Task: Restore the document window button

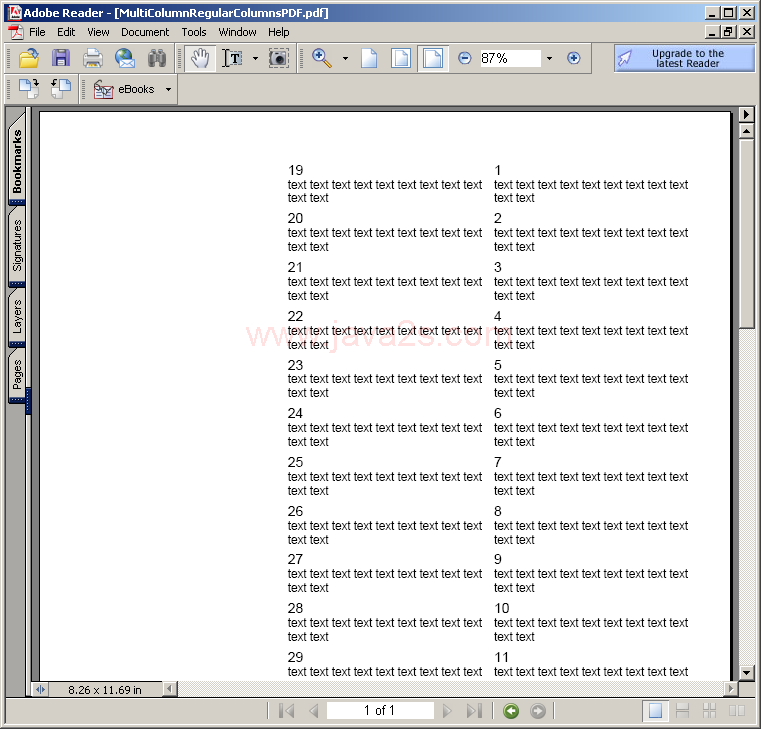Action: click(728, 32)
